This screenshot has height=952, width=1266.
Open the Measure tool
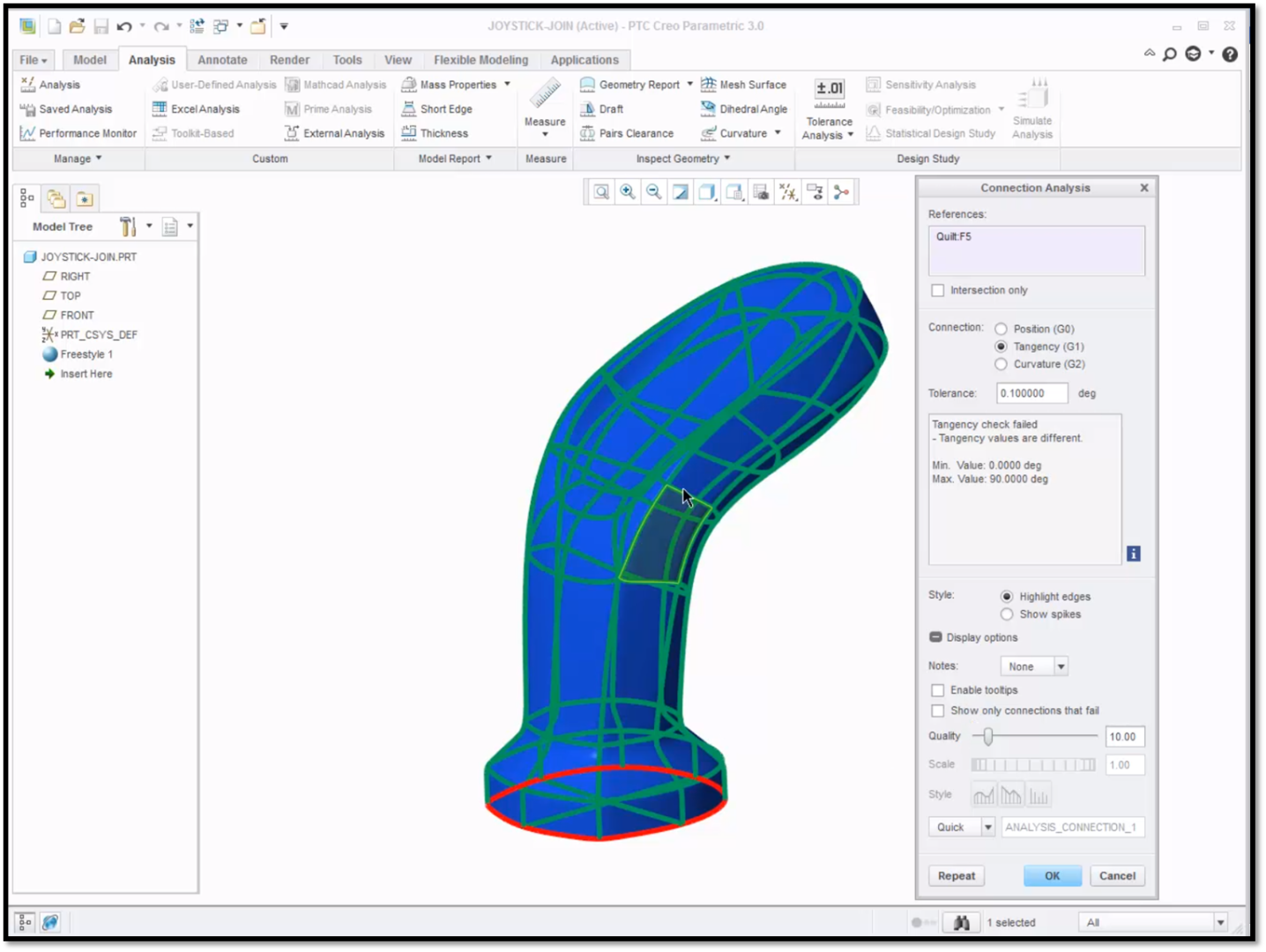(545, 108)
